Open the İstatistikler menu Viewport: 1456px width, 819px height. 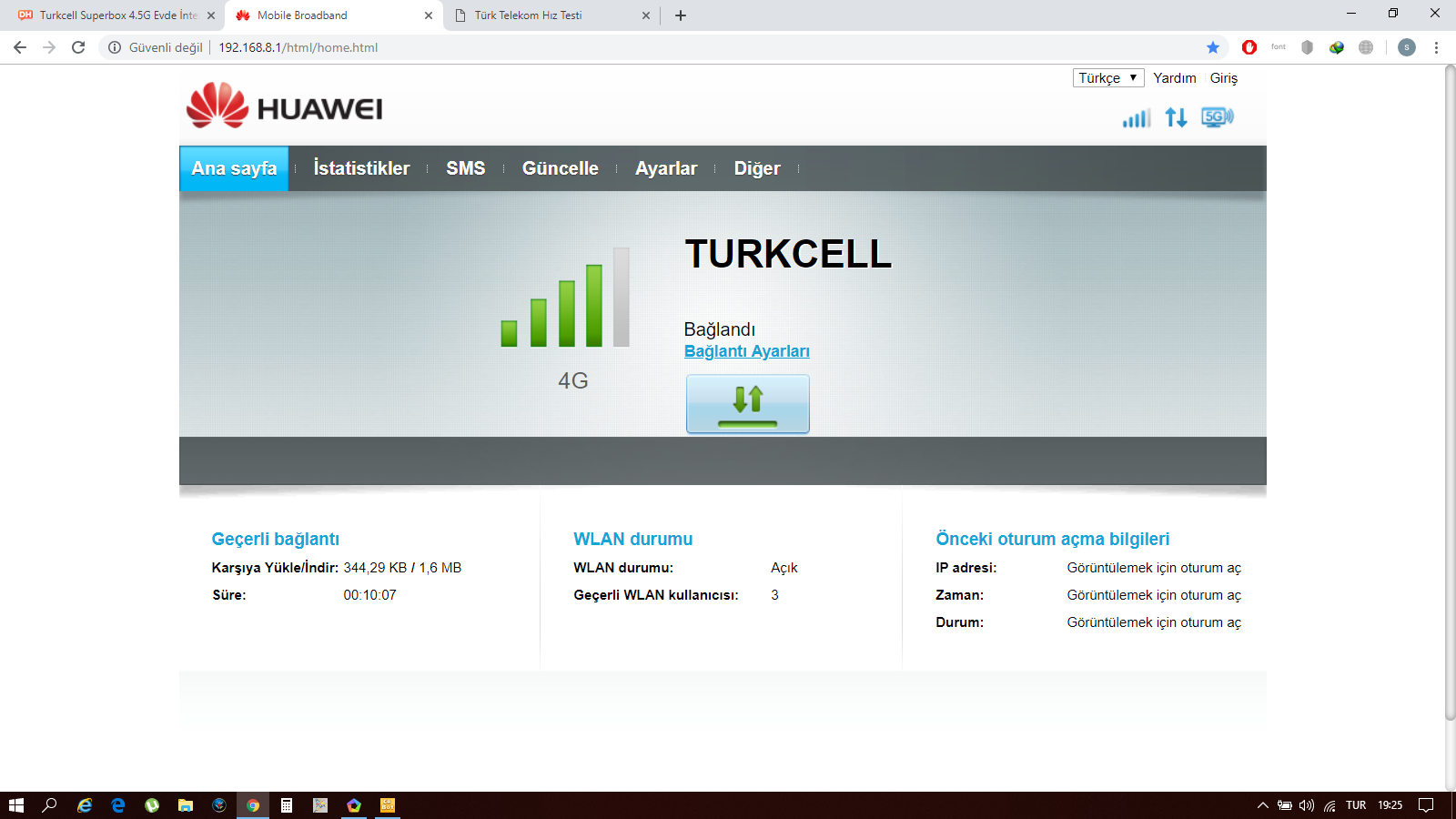(x=361, y=168)
